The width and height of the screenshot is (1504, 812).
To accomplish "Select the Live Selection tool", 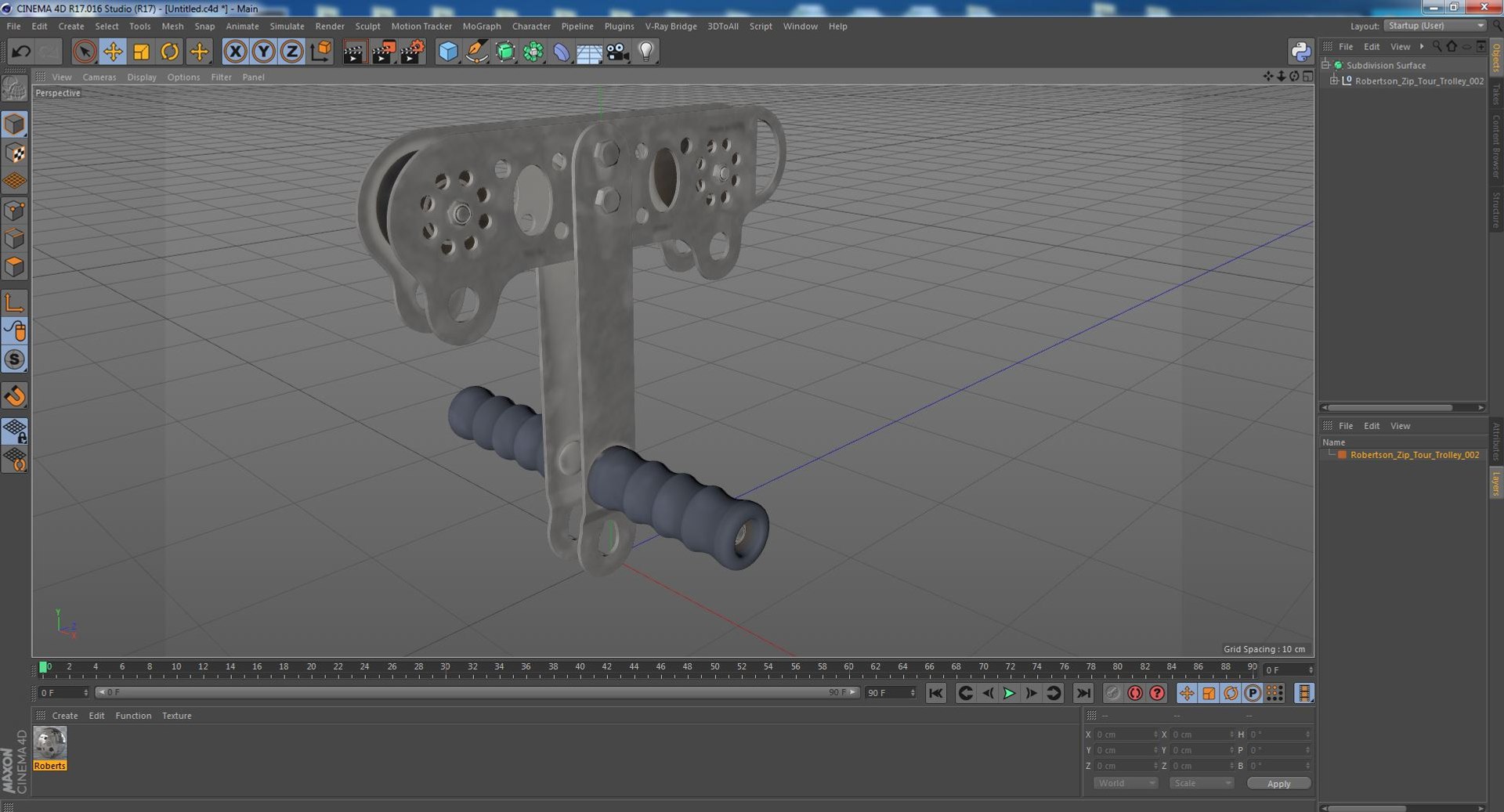I will click(84, 52).
